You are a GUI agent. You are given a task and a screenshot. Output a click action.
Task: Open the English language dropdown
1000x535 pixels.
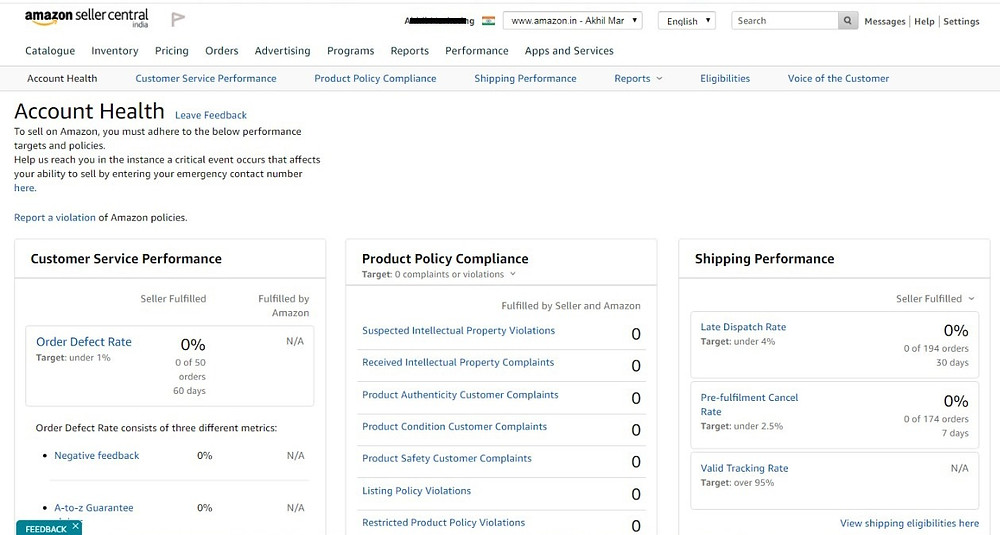coord(687,20)
